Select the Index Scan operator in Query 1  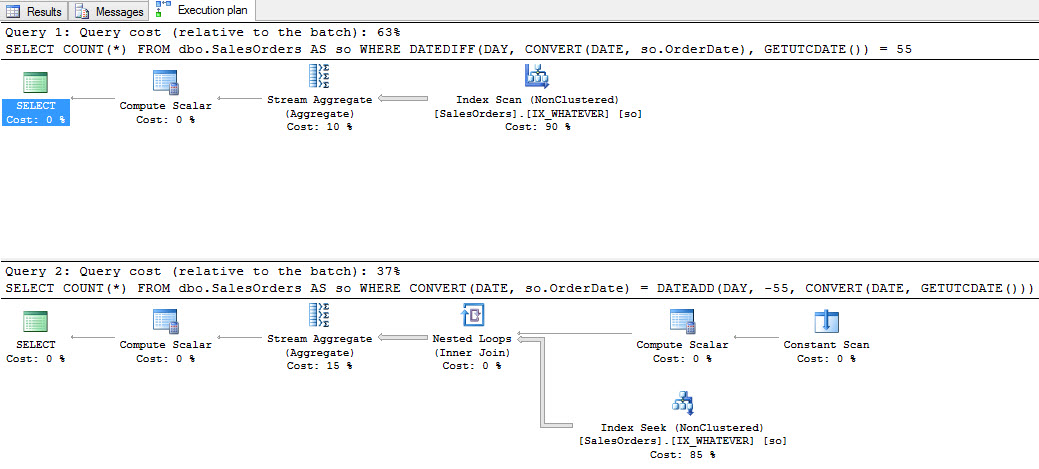(x=537, y=78)
